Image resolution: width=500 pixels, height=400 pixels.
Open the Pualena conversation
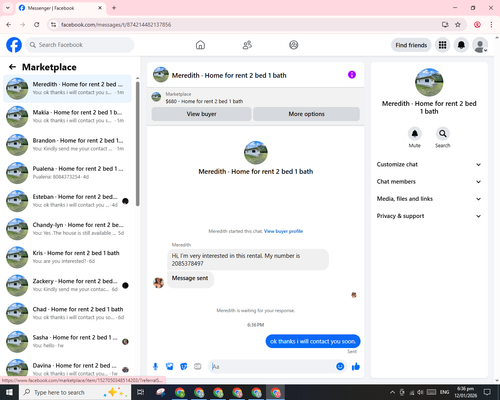click(x=67, y=173)
